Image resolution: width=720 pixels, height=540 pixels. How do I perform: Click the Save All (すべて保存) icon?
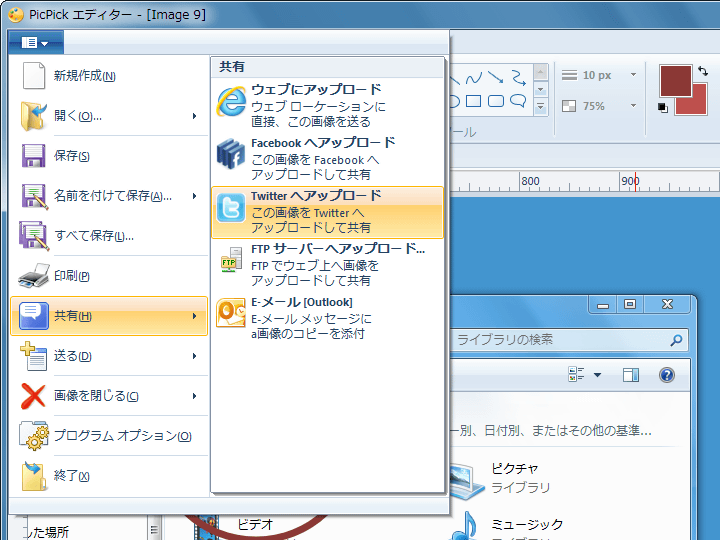tap(34, 236)
